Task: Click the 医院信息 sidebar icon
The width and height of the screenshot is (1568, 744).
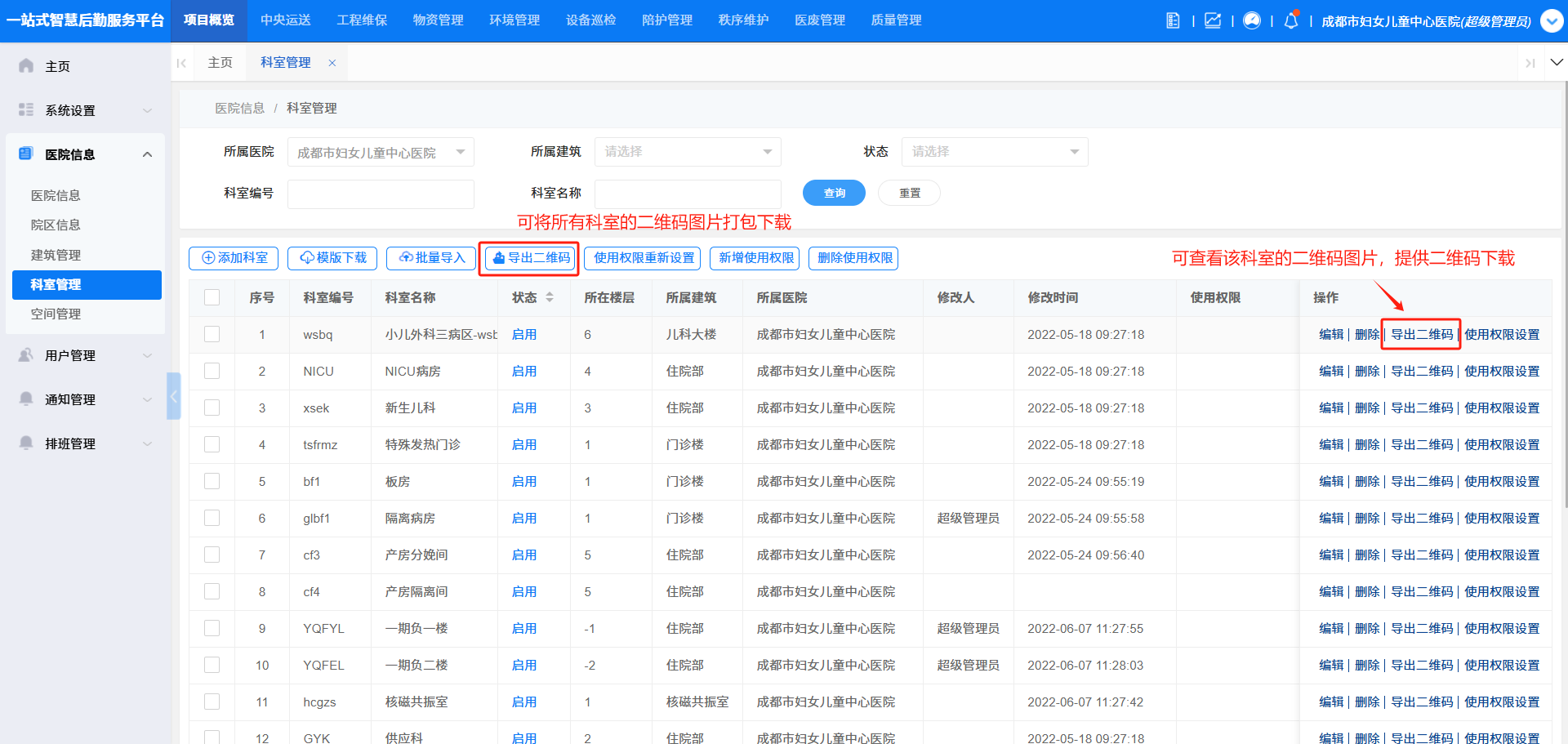Action: tap(26, 154)
